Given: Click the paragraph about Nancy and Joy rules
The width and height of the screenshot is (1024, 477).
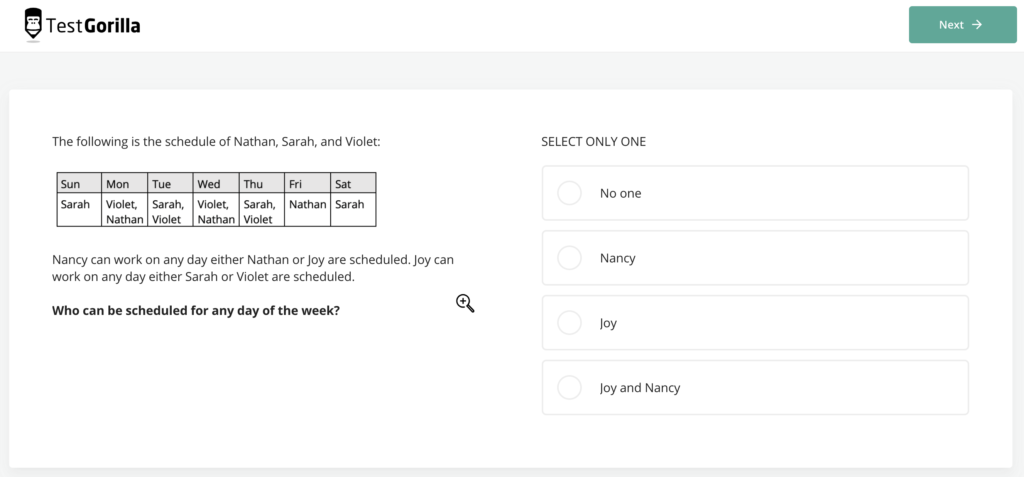Looking at the screenshot, I should pyautogui.click(x=252, y=268).
